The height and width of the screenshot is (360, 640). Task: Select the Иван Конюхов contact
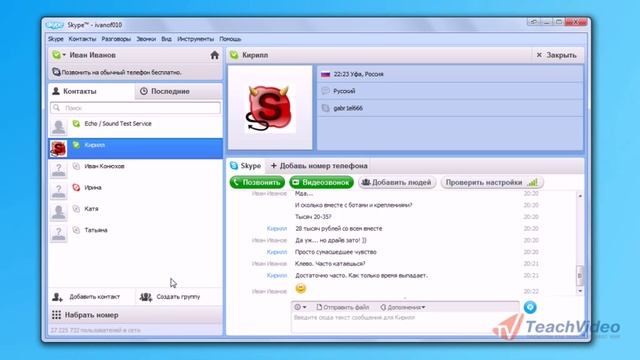pyautogui.click(x=136, y=169)
